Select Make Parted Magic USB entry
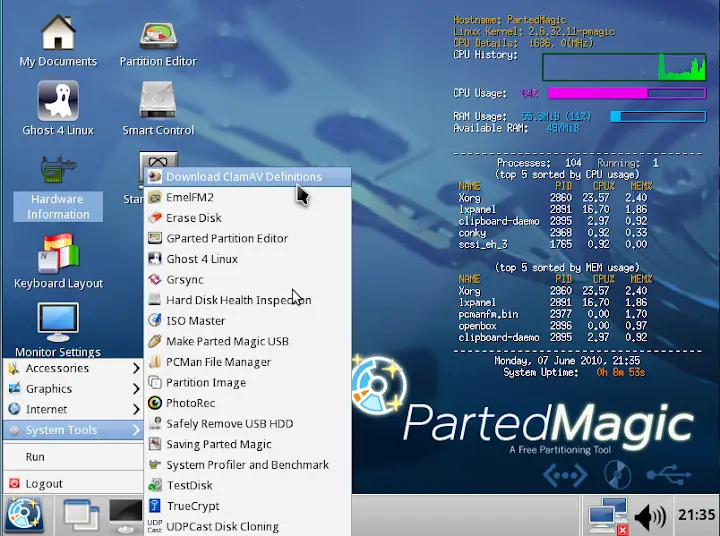Viewport: 720px width, 536px height. [x=248, y=341]
